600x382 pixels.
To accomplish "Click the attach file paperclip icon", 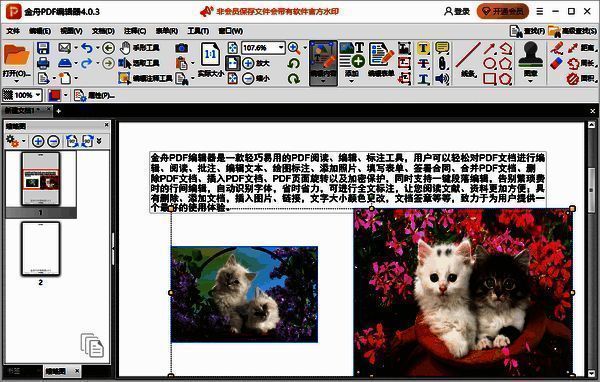I will tap(442, 63).
